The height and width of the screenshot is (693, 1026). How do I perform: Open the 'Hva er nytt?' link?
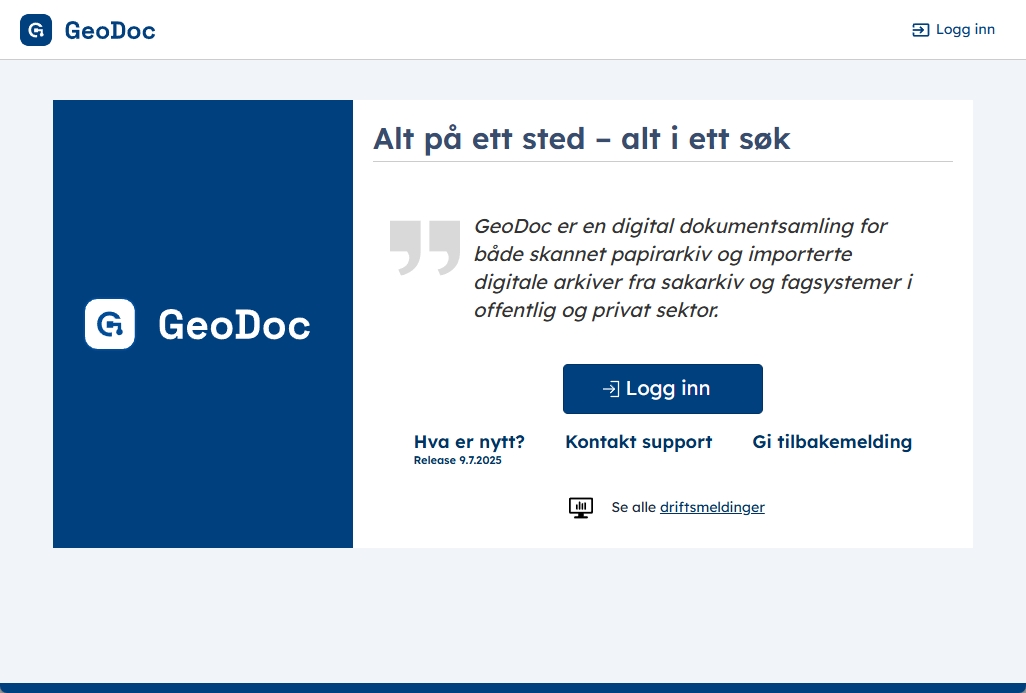click(x=469, y=442)
